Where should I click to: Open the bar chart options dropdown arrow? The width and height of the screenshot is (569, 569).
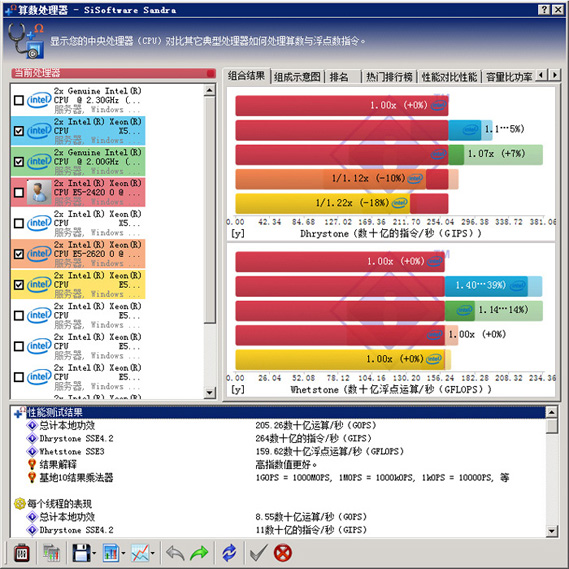[x=123, y=554]
